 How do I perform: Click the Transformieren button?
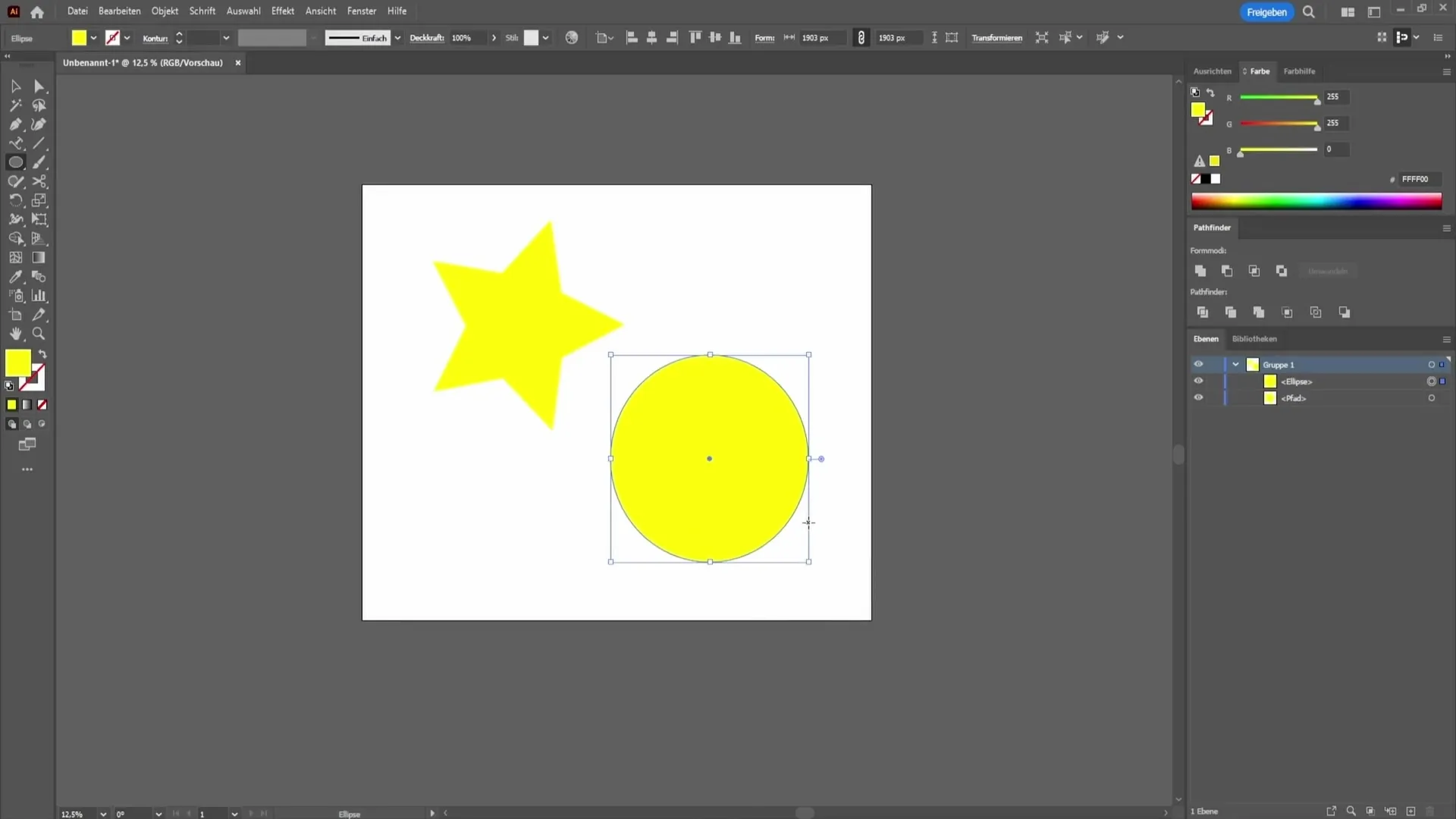pos(996,38)
